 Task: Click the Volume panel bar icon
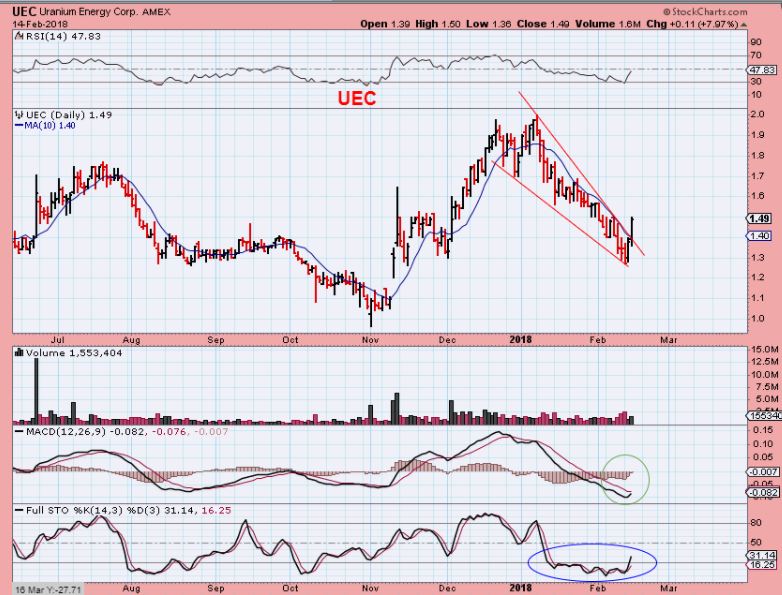tap(19, 353)
